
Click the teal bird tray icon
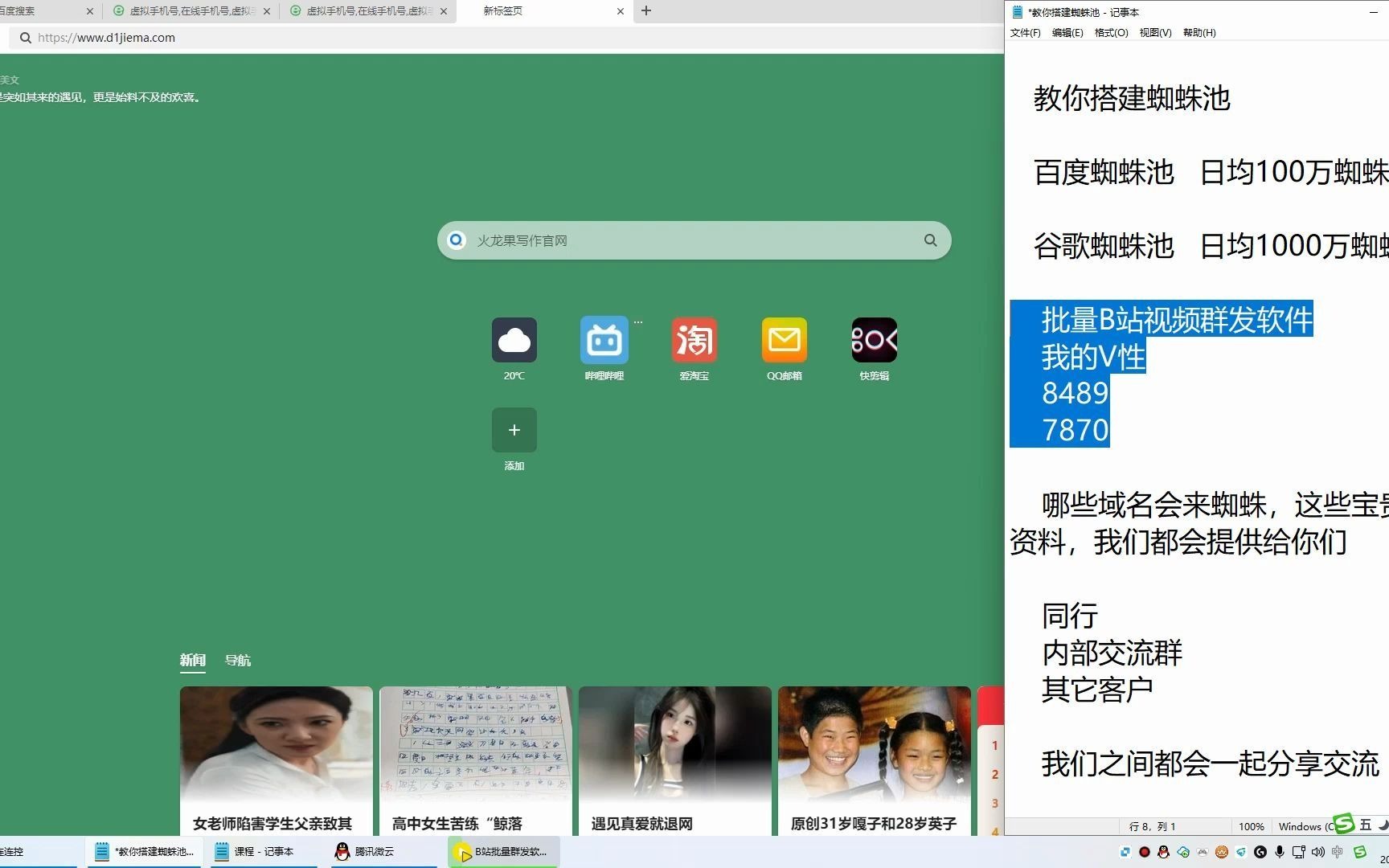(x=1241, y=852)
